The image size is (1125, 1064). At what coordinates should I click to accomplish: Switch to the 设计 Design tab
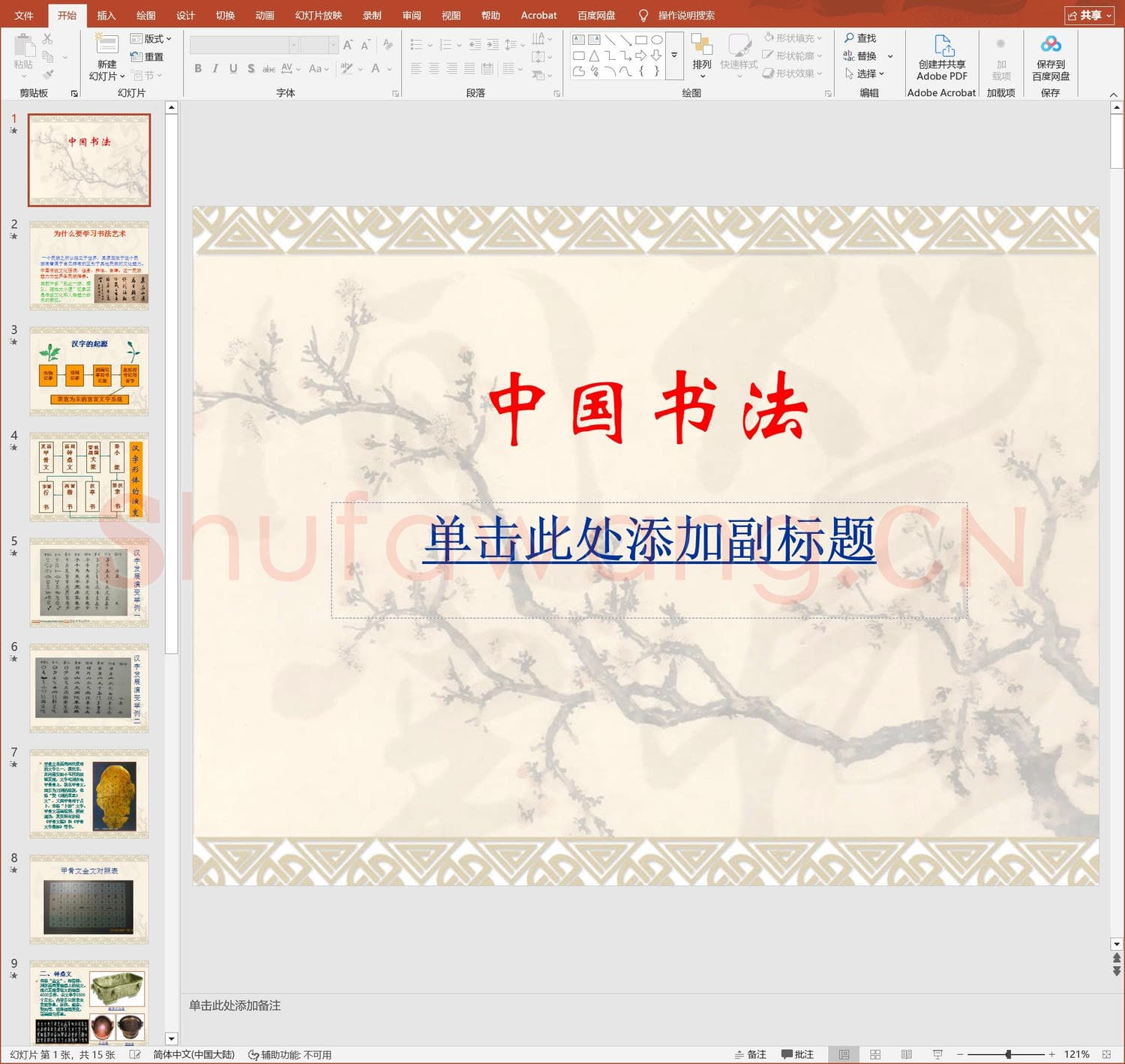click(x=185, y=15)
